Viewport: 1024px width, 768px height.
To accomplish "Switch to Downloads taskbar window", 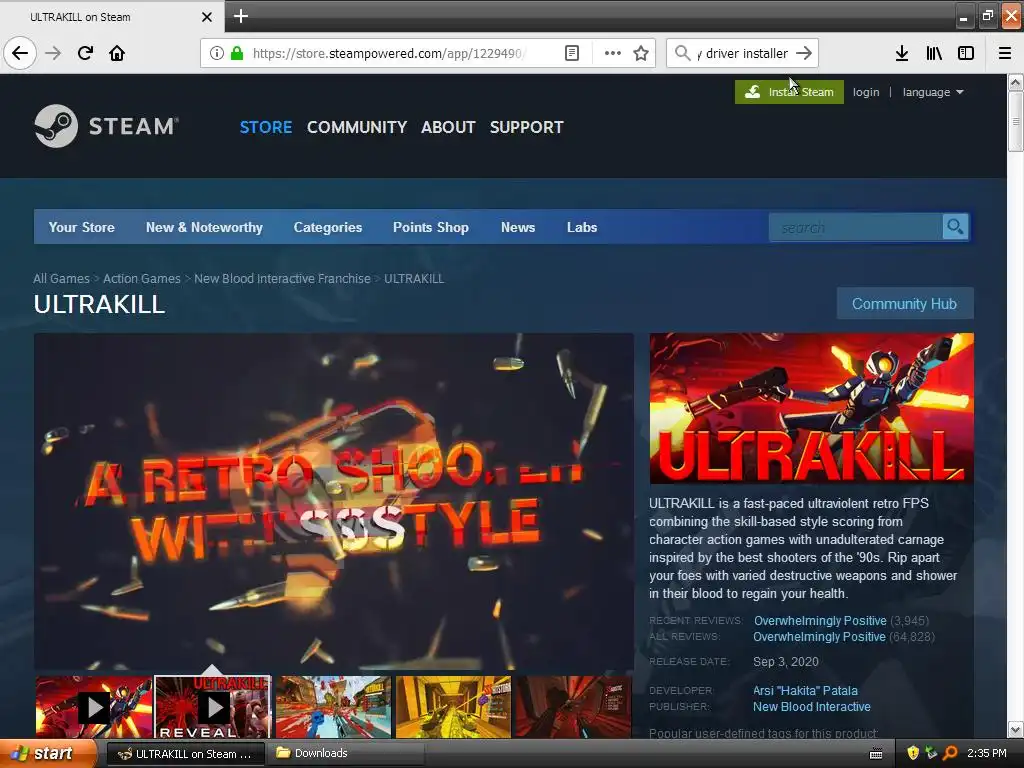I will 346,754.
